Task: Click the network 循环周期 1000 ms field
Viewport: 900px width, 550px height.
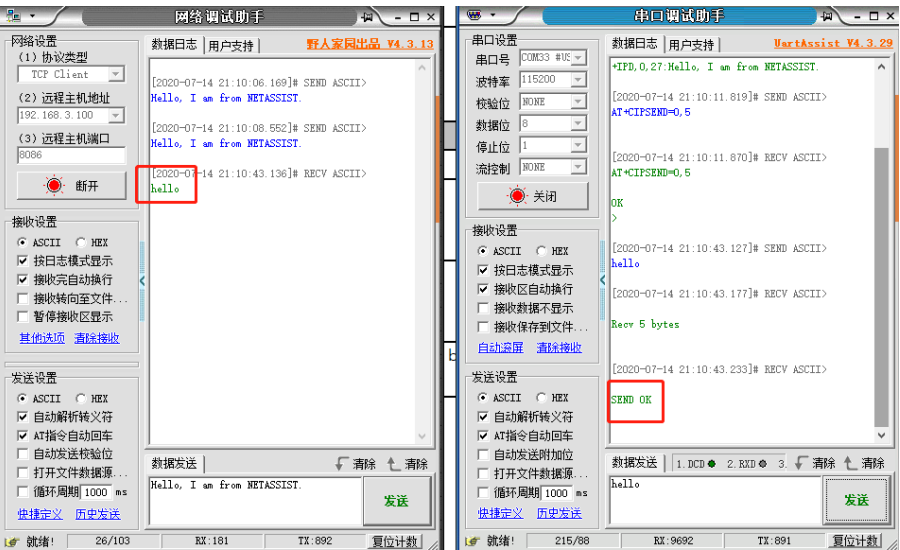Action: coord(96,492)
